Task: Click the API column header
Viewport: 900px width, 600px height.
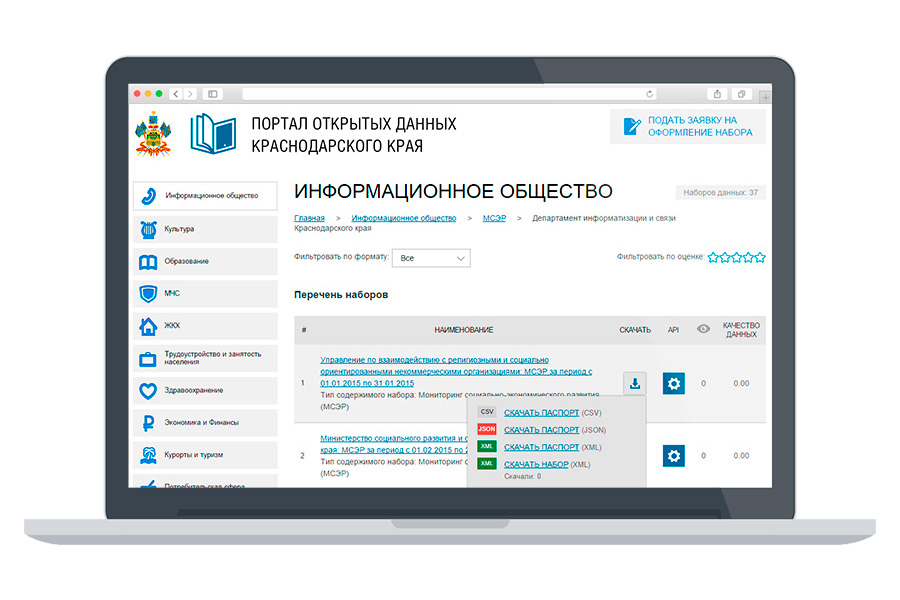Action: (x=673, y=330)
